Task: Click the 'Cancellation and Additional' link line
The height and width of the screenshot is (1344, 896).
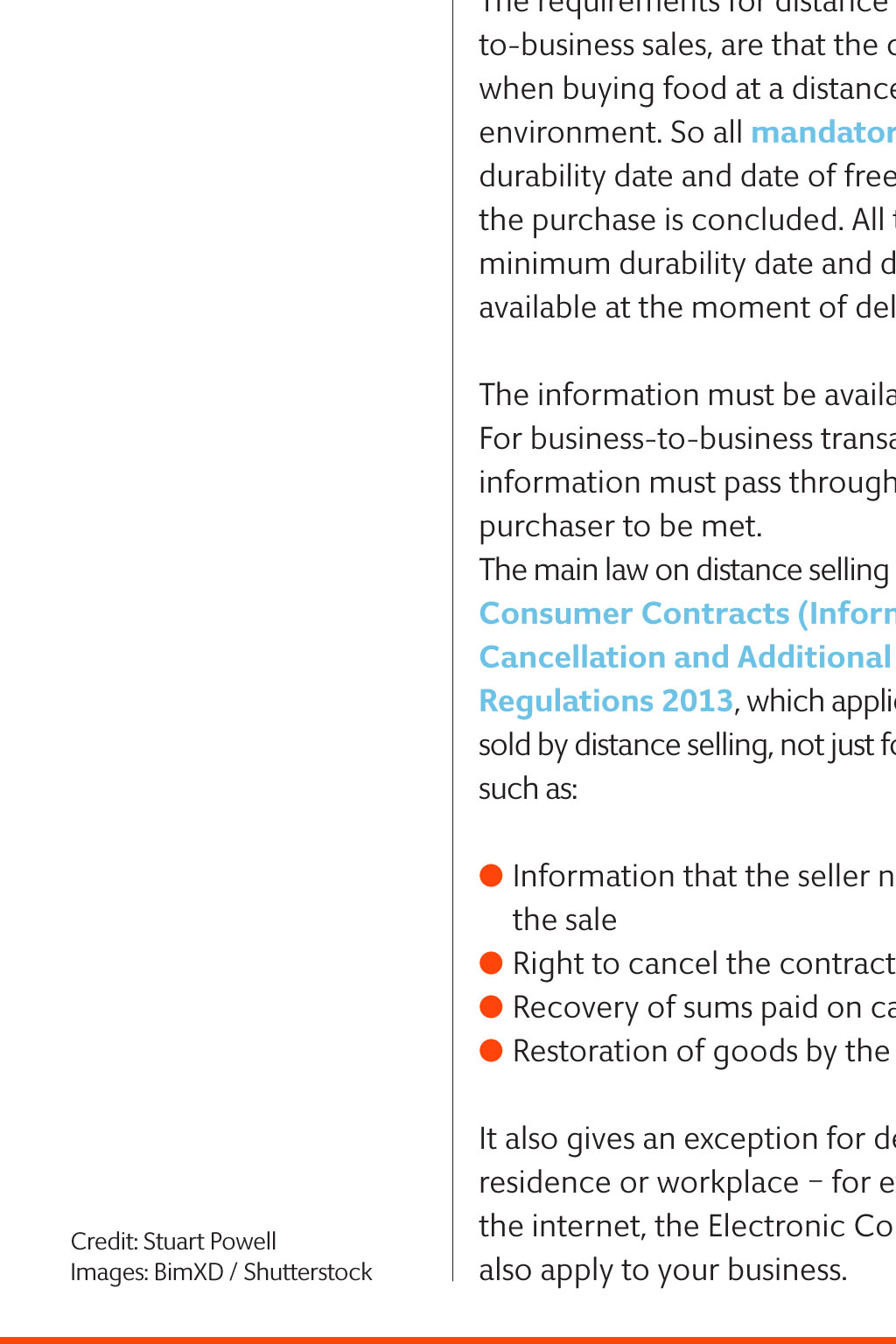Action: (x=685, y=657)
